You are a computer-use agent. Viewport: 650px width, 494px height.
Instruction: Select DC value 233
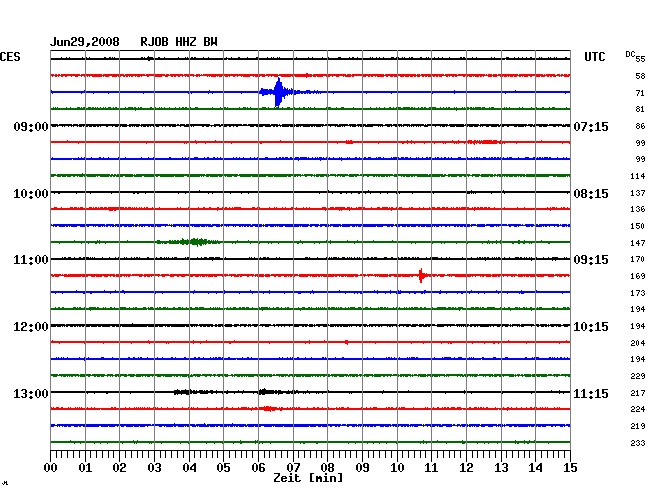click(x=638, y=443)
